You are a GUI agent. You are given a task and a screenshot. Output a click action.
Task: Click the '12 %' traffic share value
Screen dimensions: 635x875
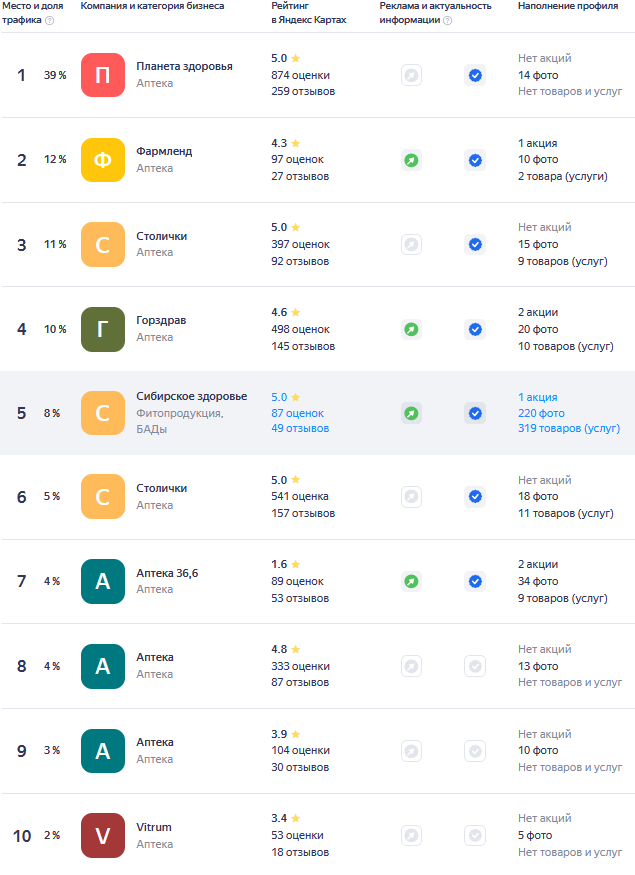55,160
